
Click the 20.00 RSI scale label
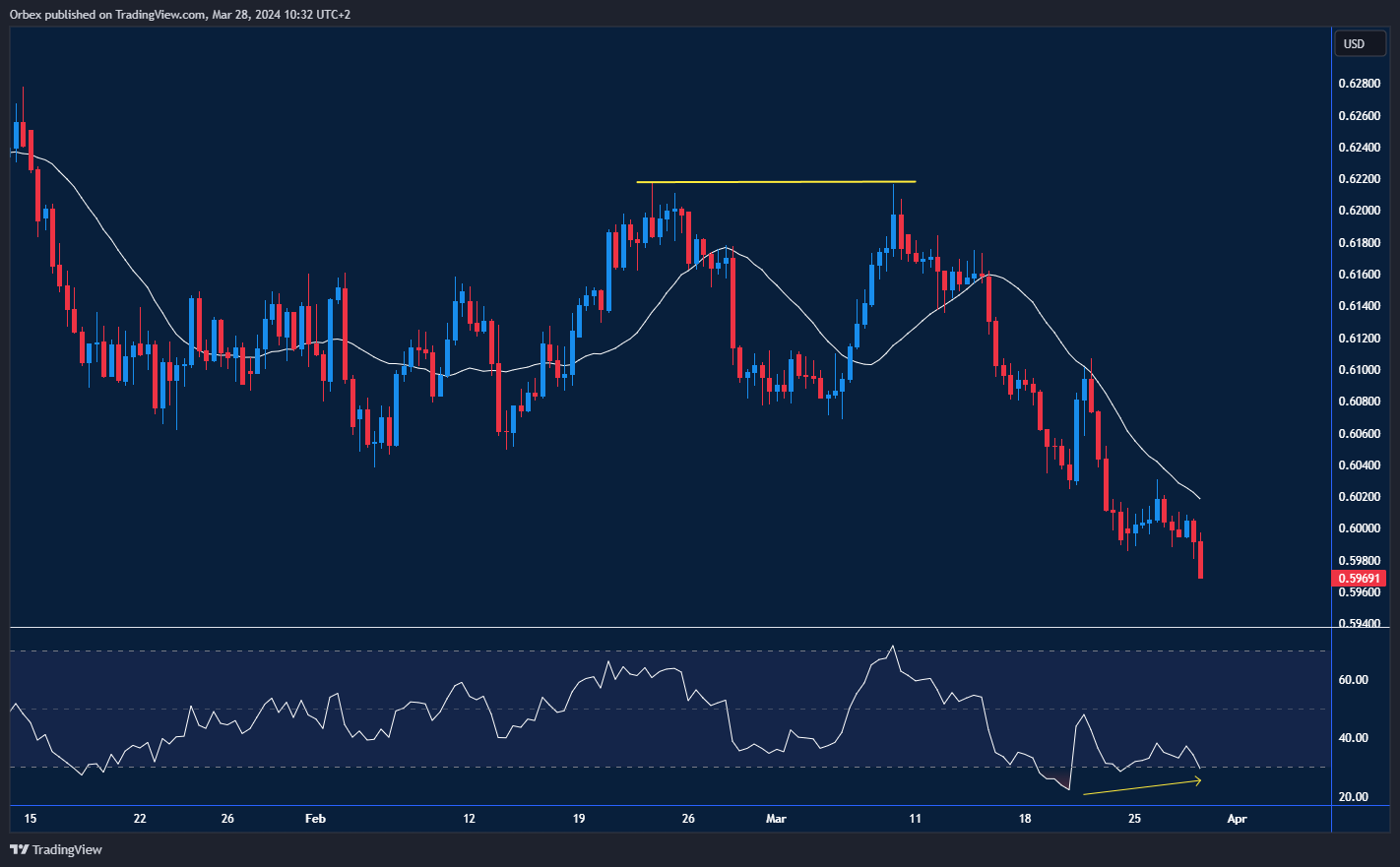click(x=1353, y=797)
